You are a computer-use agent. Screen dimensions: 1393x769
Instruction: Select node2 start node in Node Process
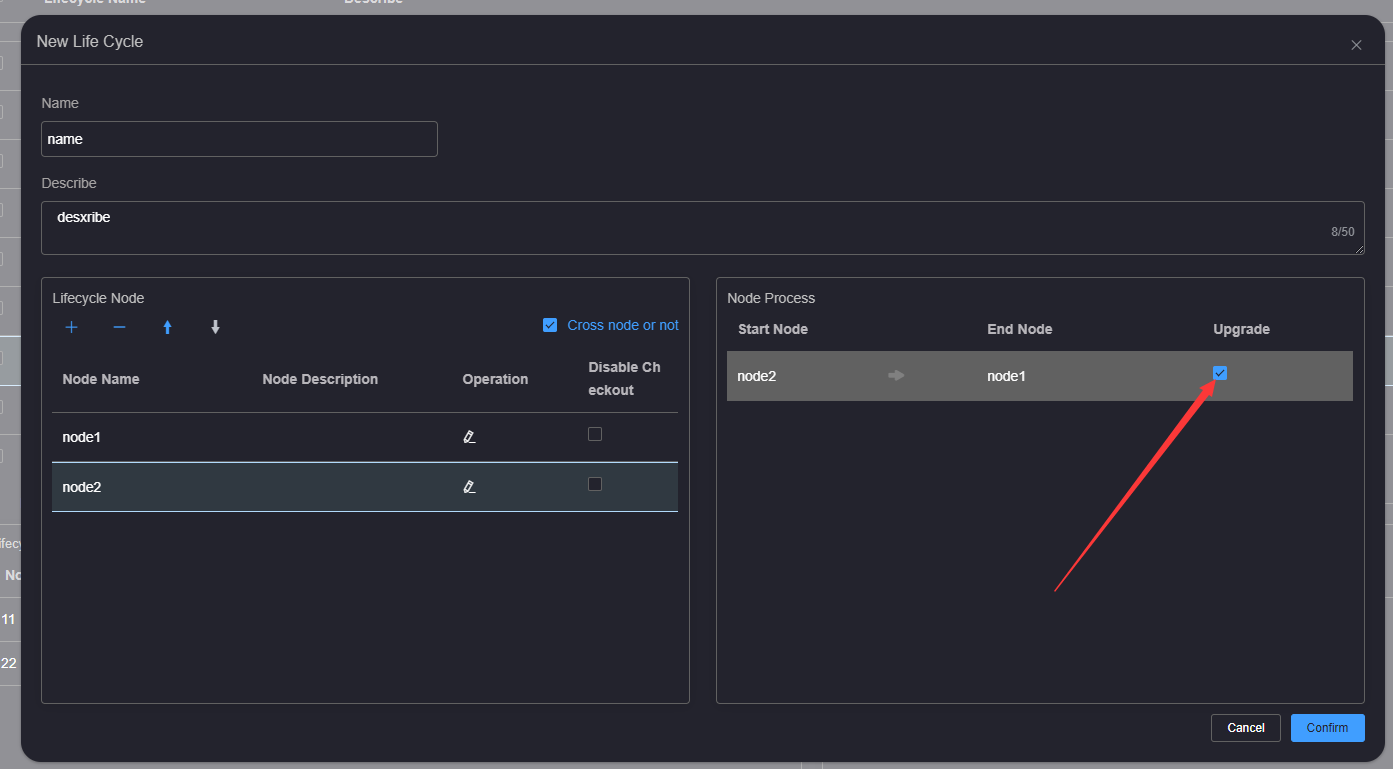click(x=757, y=376)
